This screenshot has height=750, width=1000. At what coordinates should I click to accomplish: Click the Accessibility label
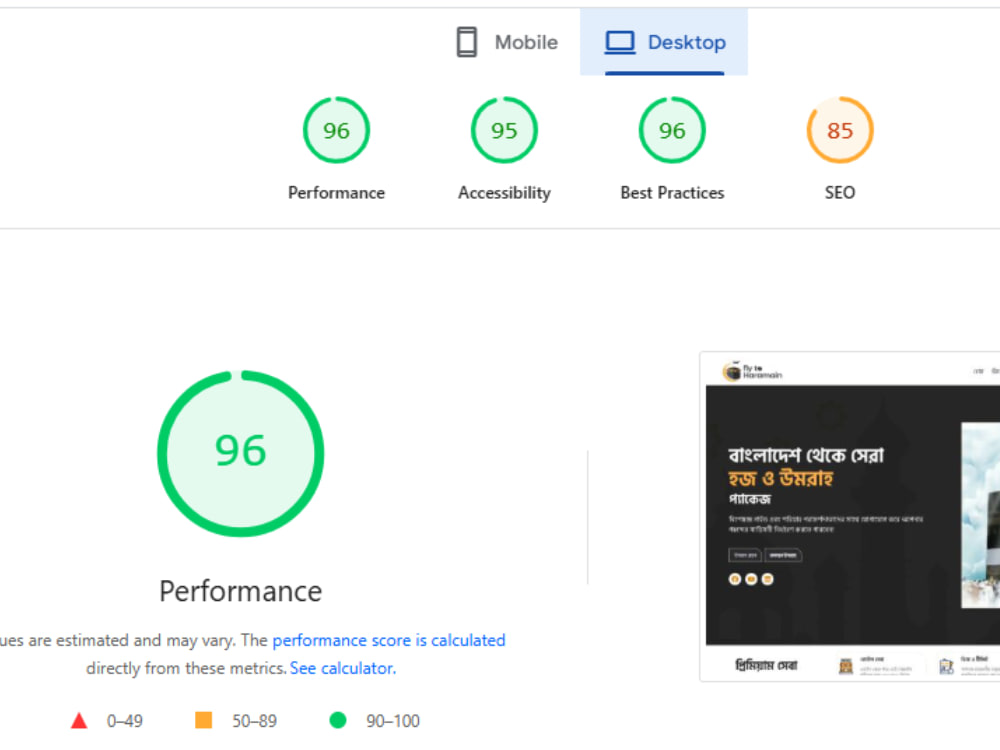coord(504,193)
